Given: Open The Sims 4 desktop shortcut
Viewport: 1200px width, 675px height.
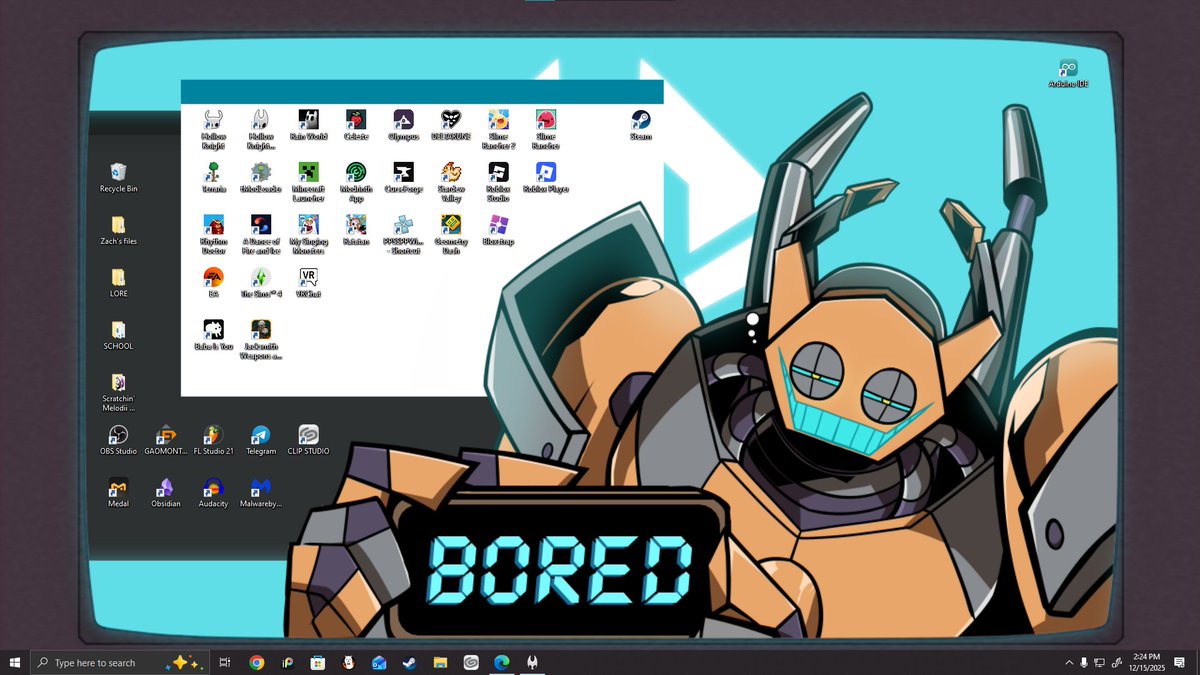Looking at the screenshot, I should (x=261, y=282).
